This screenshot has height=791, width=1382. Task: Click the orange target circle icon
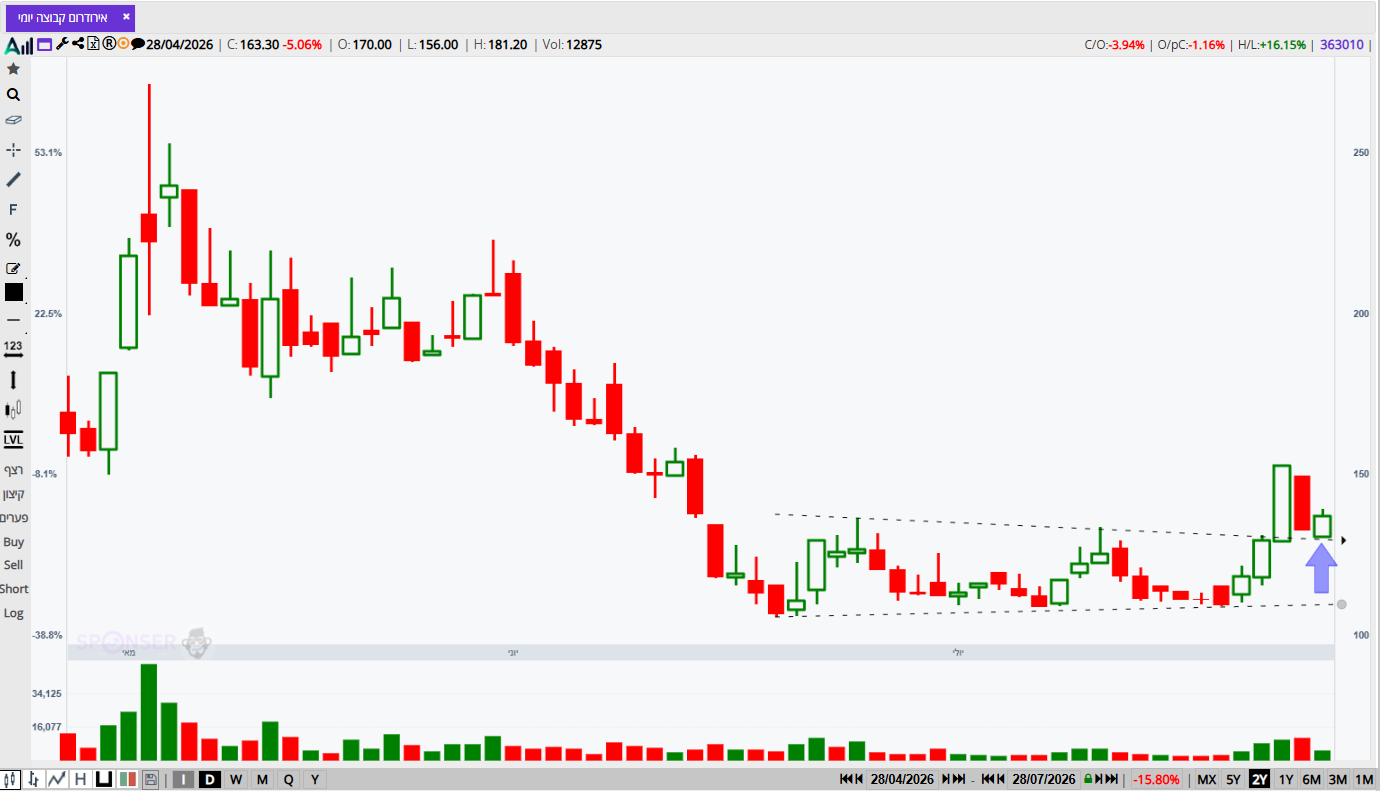pyautogui.click(x=123, y=44)
